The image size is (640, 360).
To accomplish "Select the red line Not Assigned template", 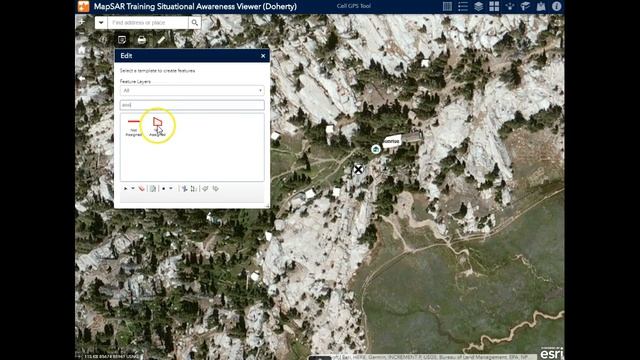I will click(x=133, y=127).
